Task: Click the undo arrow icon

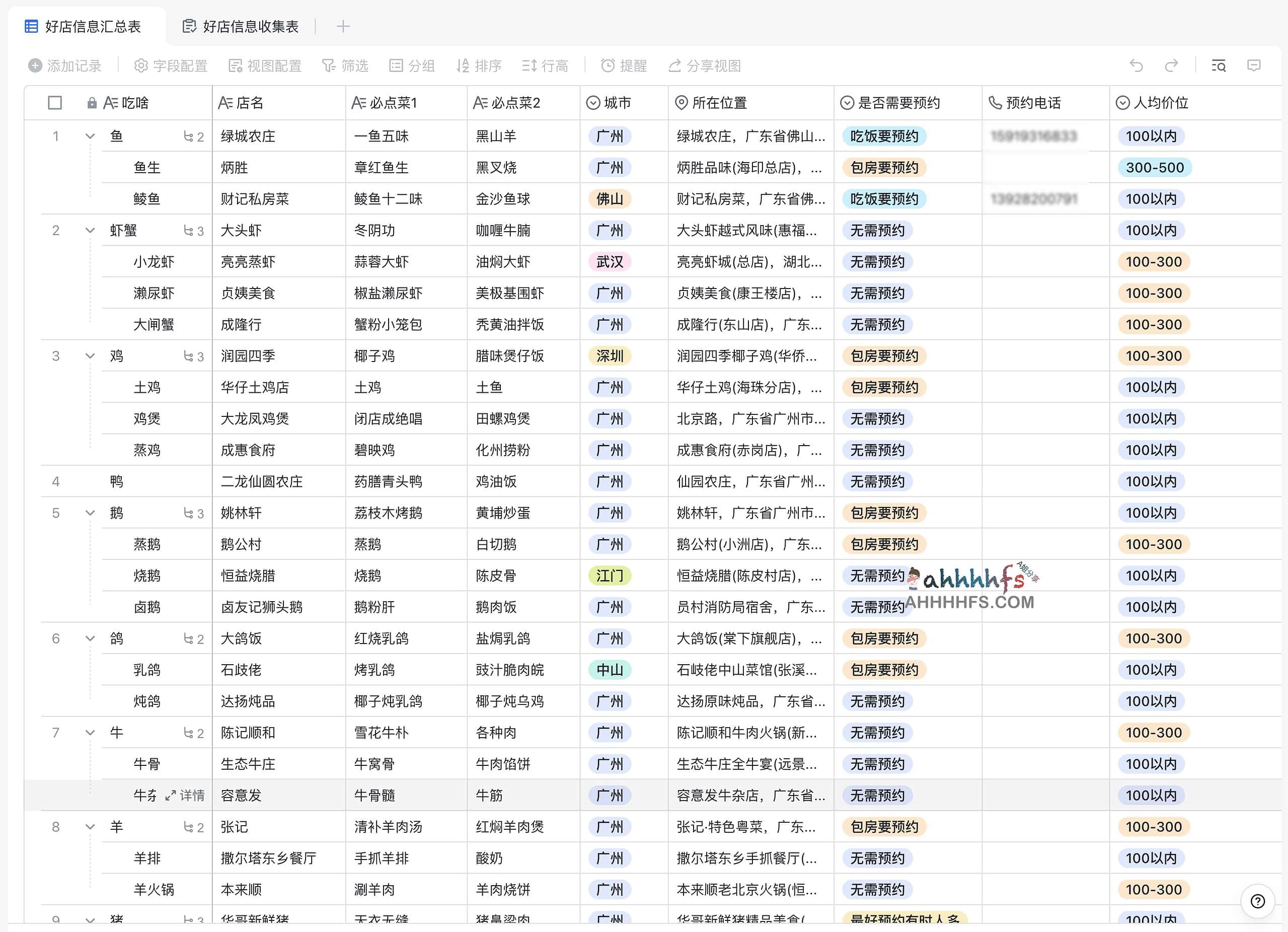Action: pos(1136,66)
